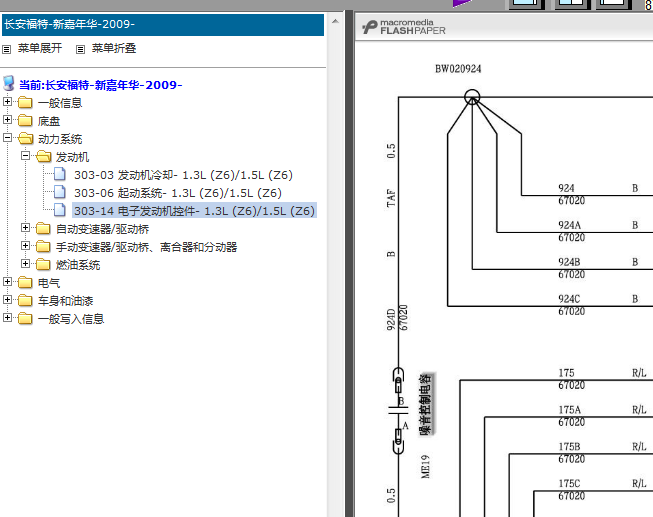Select the 自动变速器/驱动桥 label

point(102,229)
